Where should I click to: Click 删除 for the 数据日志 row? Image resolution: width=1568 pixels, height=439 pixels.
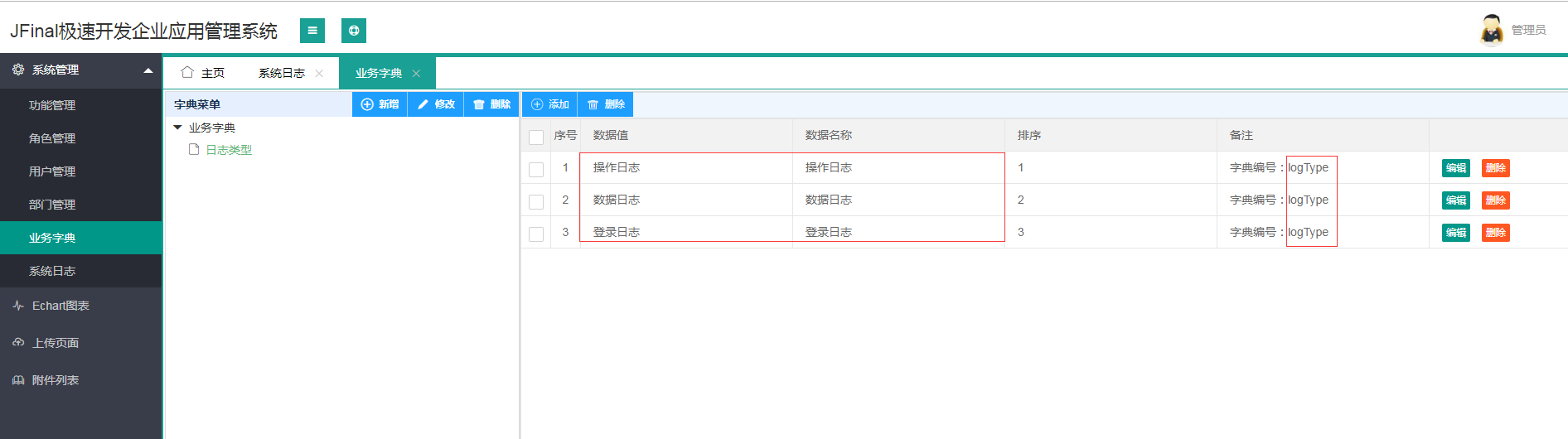[1495, 200]
